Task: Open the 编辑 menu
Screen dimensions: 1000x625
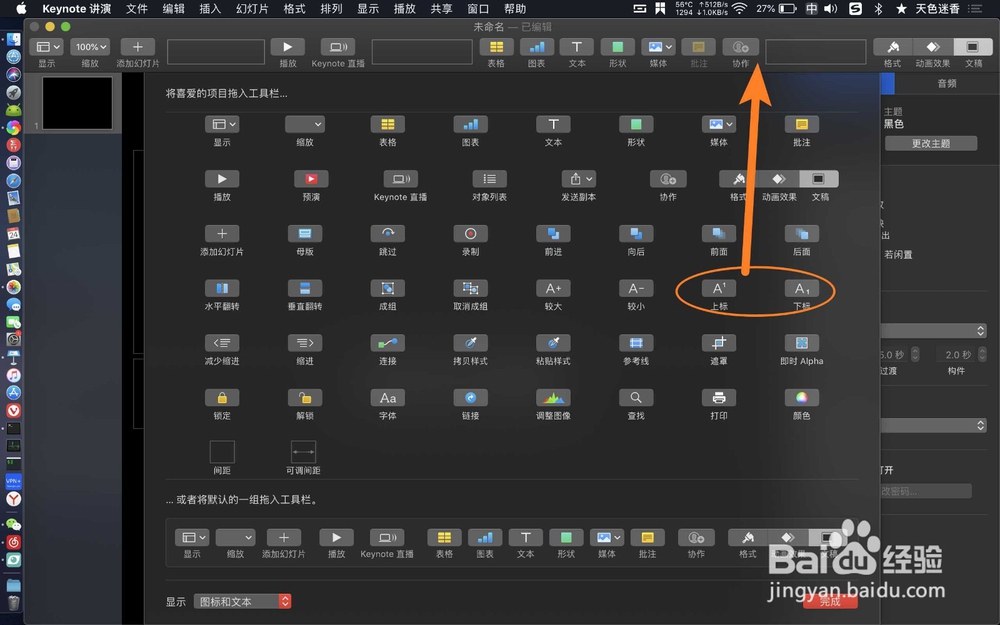Action: (x=173, y=8)
